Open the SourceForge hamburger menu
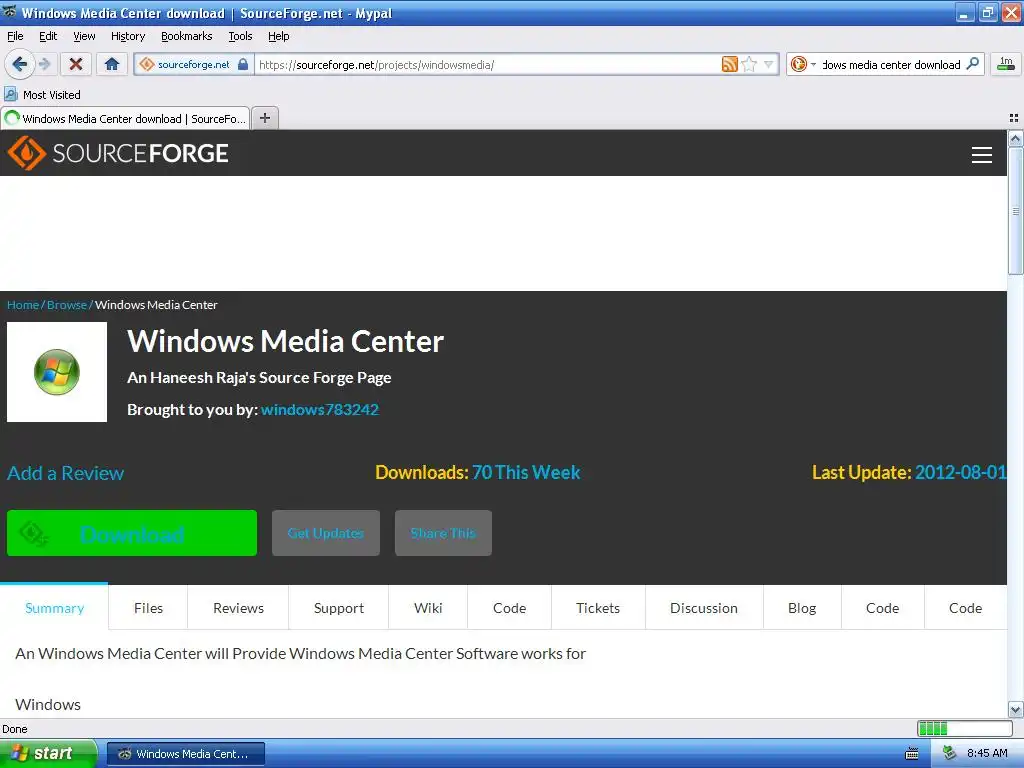The image size is (1024, 768). 982,154
